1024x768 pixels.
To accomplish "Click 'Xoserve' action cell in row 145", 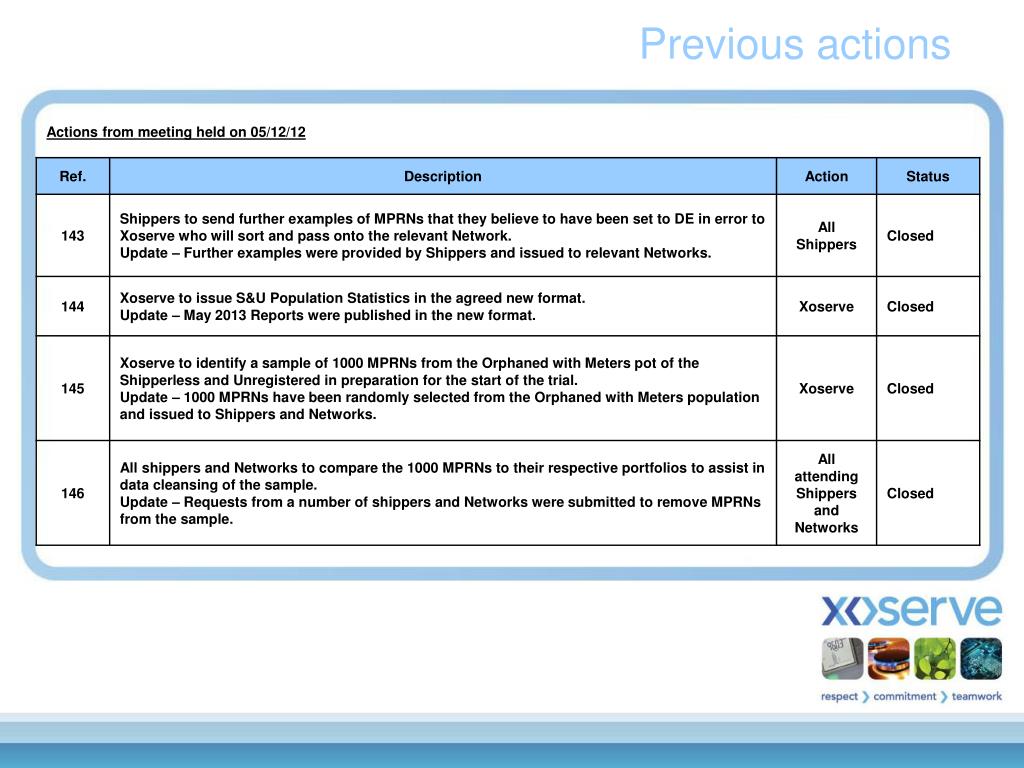I will 826,389.
